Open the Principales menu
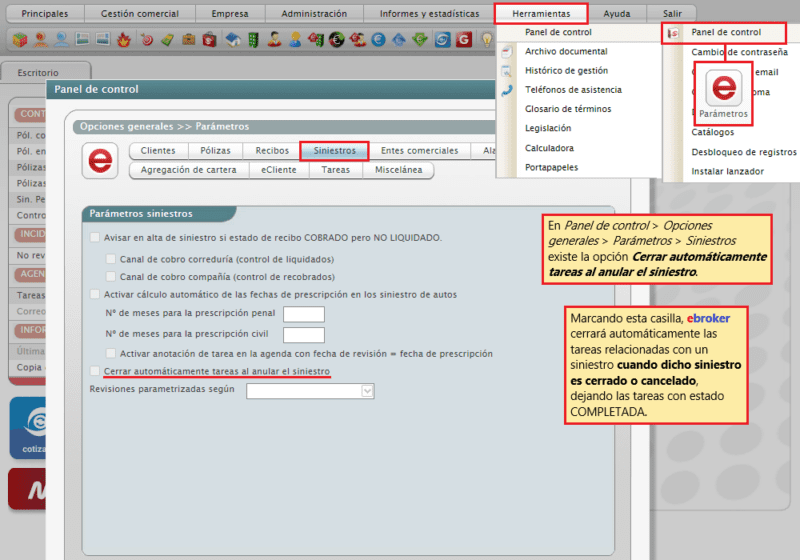 45,14
